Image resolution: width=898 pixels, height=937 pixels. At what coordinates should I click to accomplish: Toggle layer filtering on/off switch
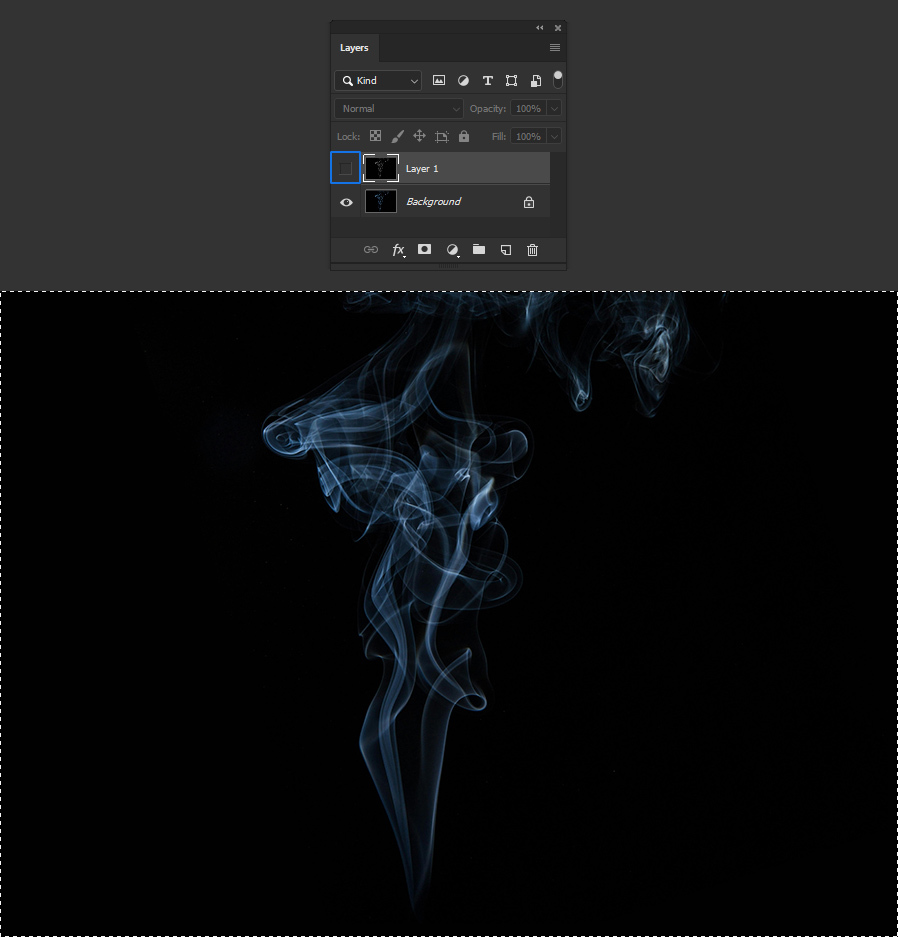(557, 79)
